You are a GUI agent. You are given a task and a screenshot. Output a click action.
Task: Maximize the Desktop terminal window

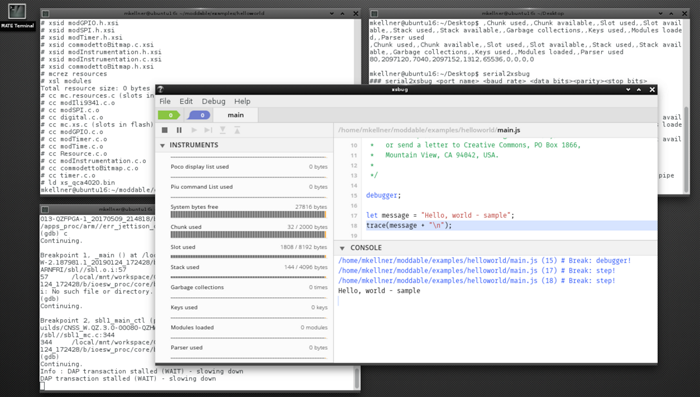(671, 13)
